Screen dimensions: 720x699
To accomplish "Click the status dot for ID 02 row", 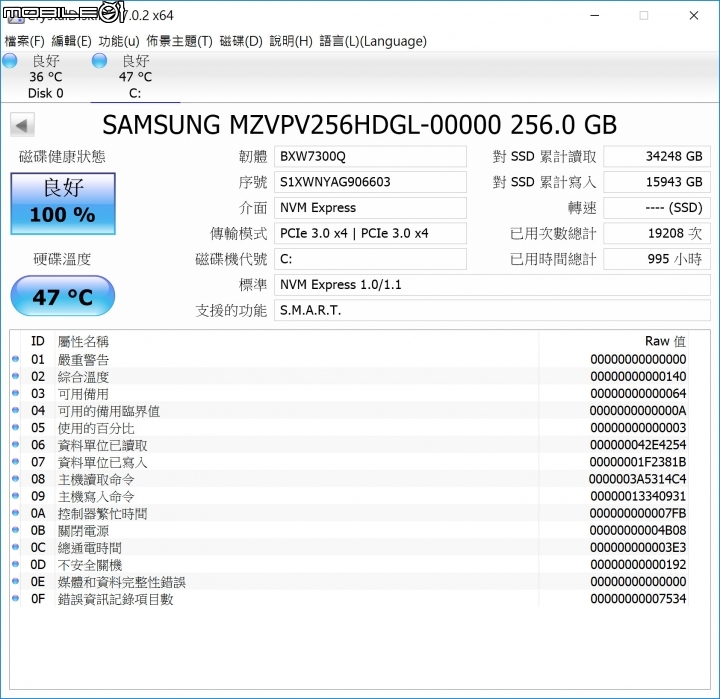I will pos(15,376).
